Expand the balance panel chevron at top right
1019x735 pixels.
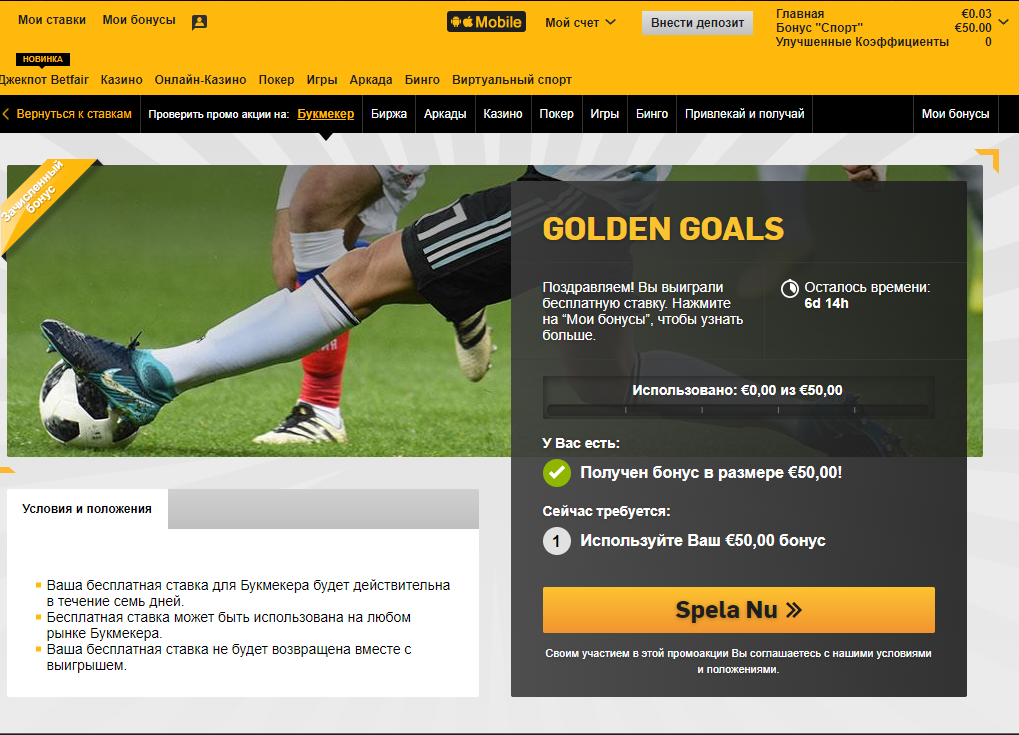1004,21
